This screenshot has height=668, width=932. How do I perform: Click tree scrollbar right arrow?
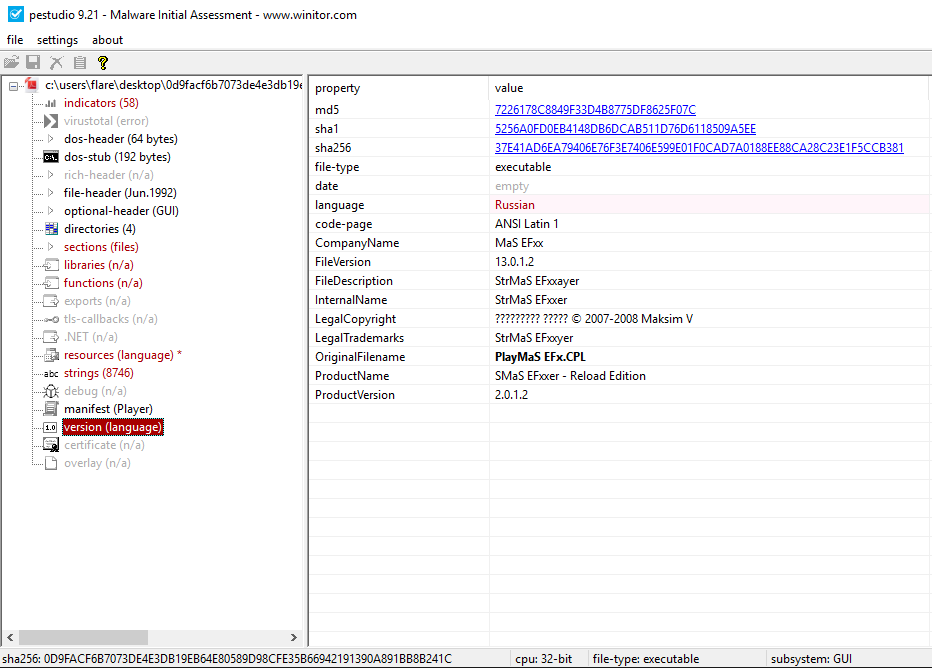point(294,637)
